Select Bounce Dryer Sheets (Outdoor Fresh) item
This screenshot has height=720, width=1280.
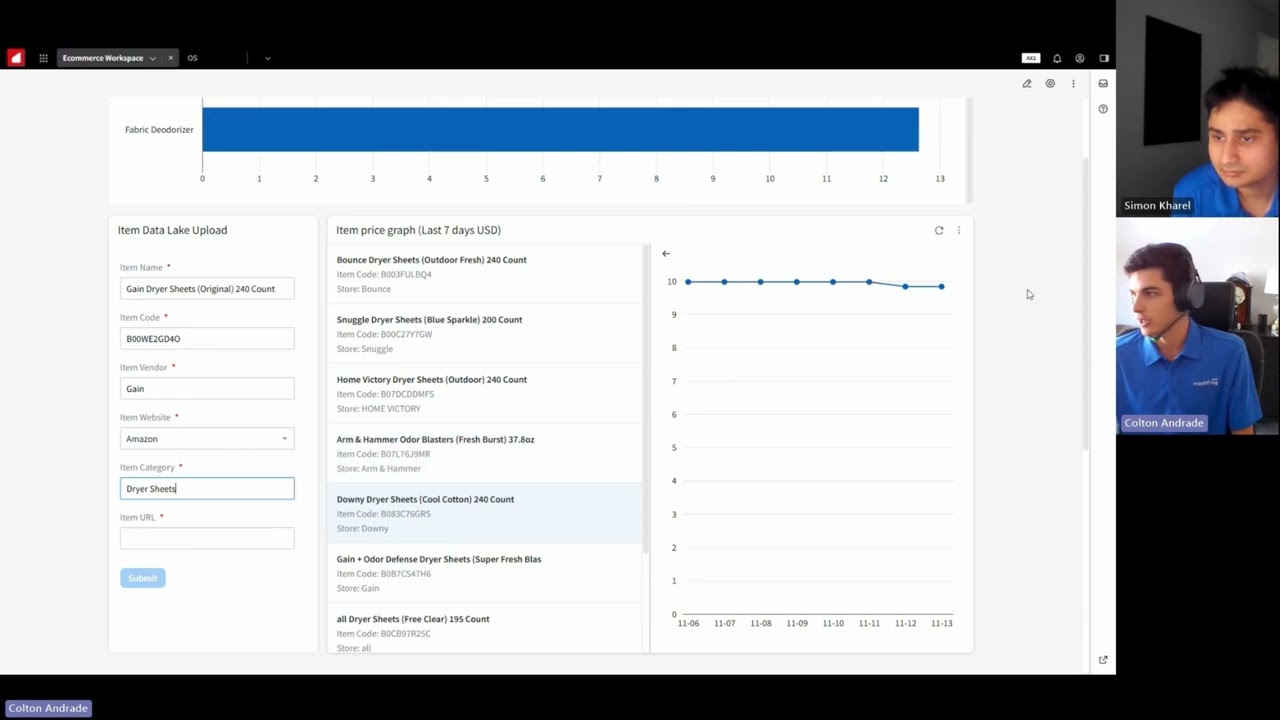(x=484, y=274)
